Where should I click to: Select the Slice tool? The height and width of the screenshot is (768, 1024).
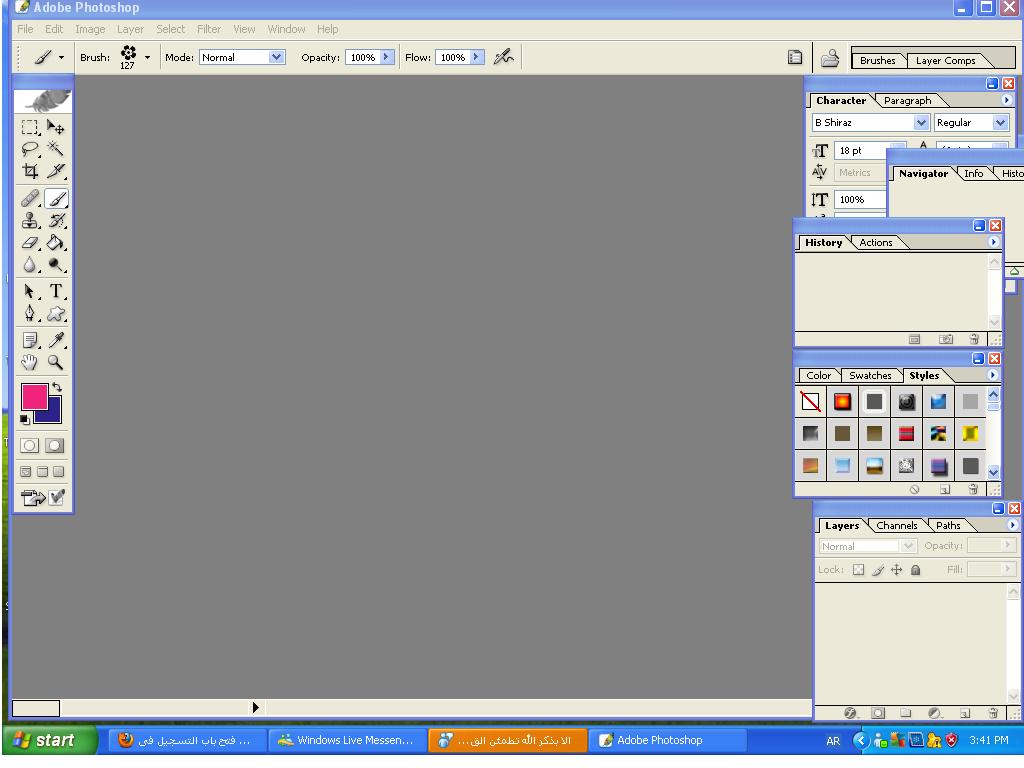[x=56, y=172]
